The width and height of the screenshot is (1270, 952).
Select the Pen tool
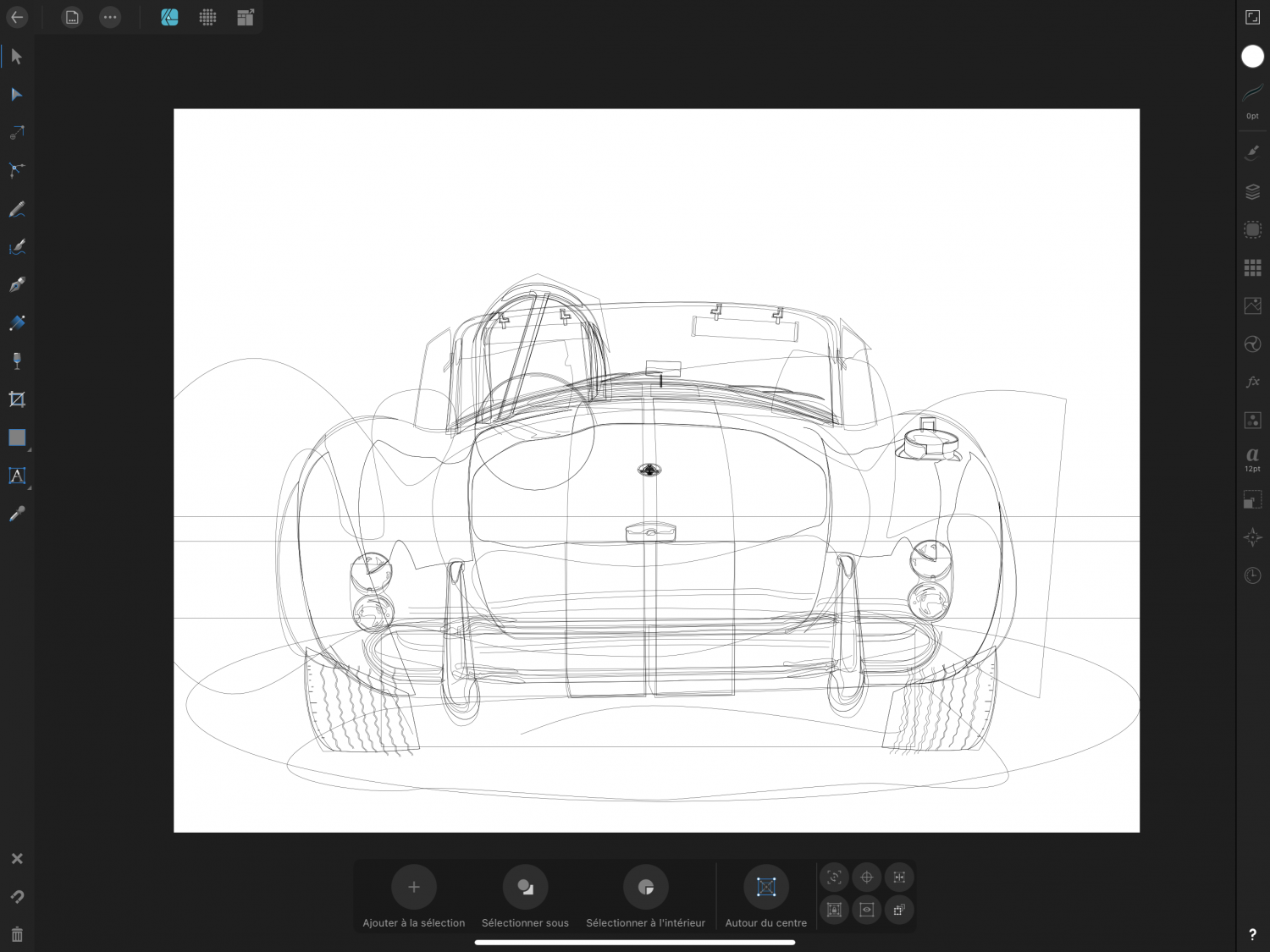(x=17, y=285)
